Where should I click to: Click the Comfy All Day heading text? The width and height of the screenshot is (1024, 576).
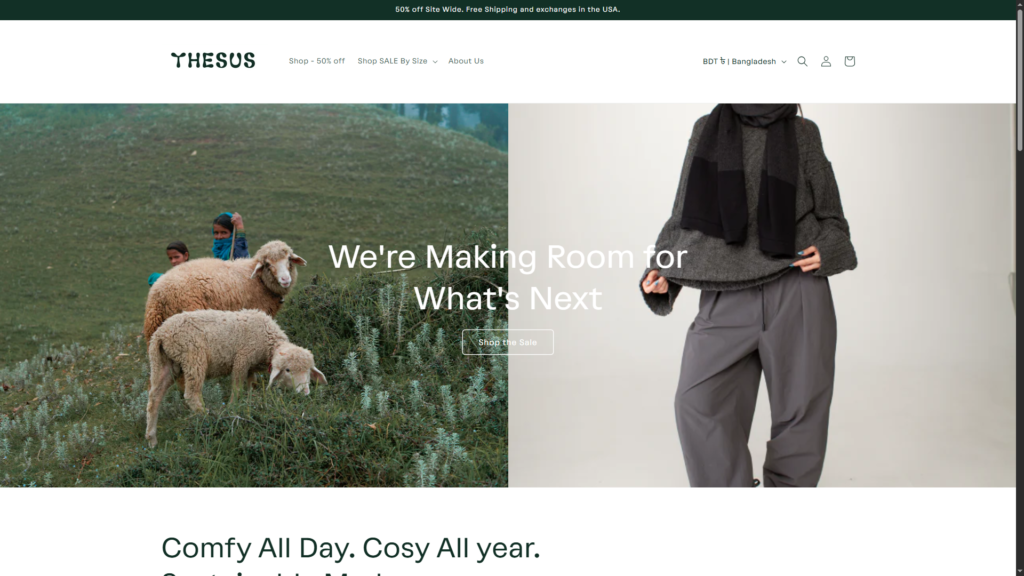click(351, 548)
